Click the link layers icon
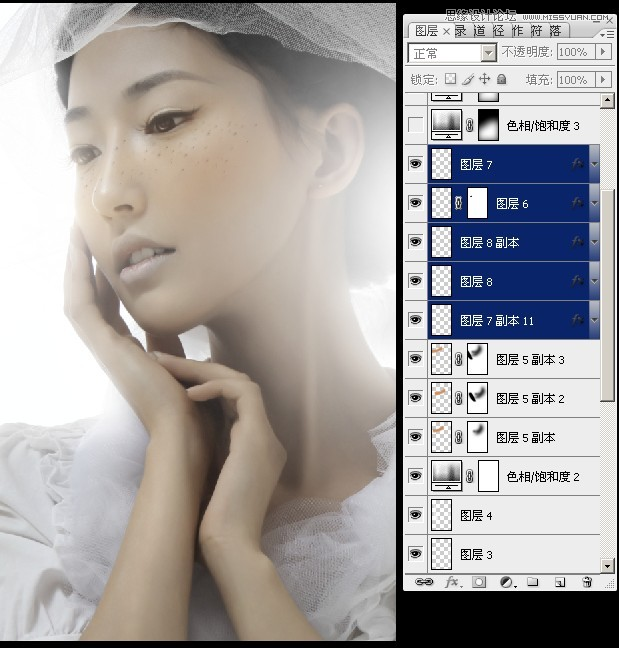 pyautogui.click(x=424, y=582)
